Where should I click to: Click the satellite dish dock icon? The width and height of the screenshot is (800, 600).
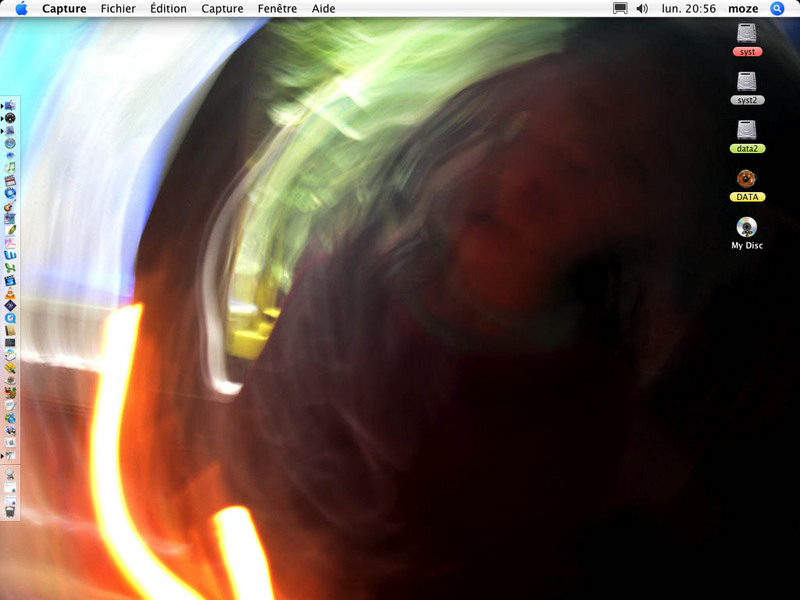10,474
